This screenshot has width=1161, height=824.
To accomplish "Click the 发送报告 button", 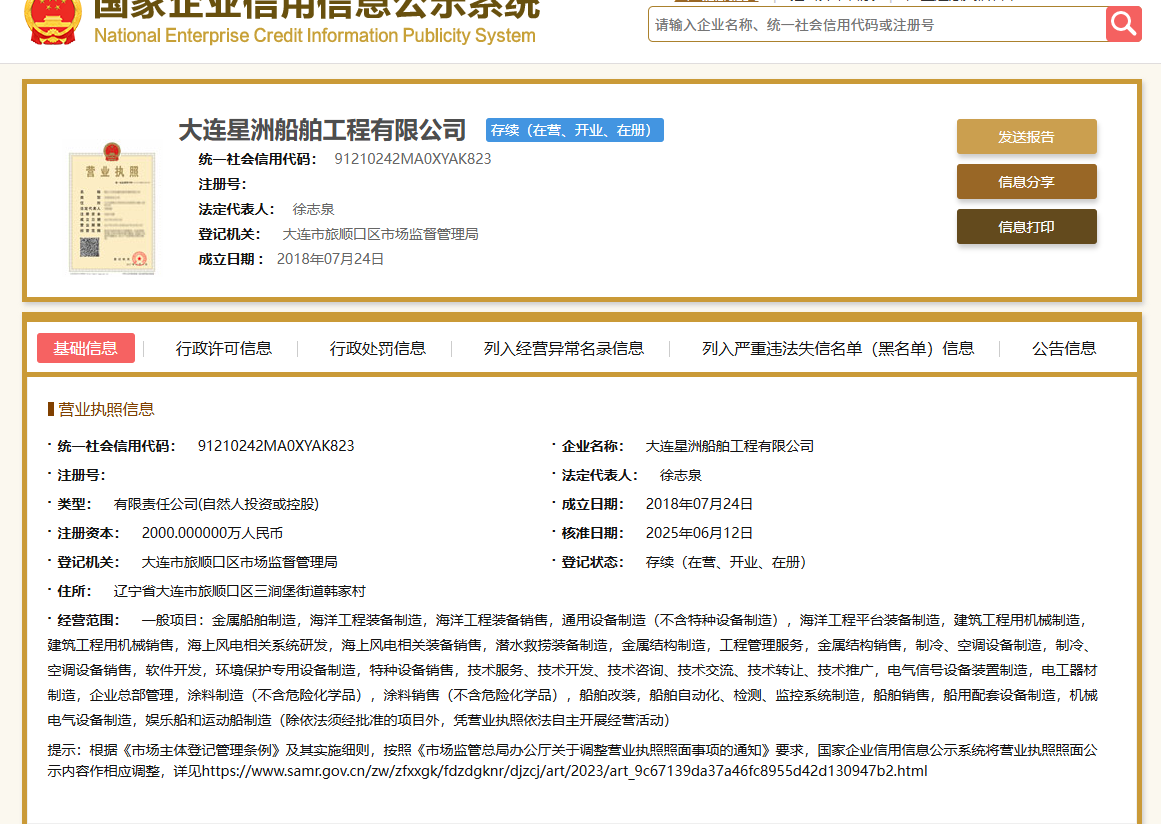I will (x=1026, y=137).
